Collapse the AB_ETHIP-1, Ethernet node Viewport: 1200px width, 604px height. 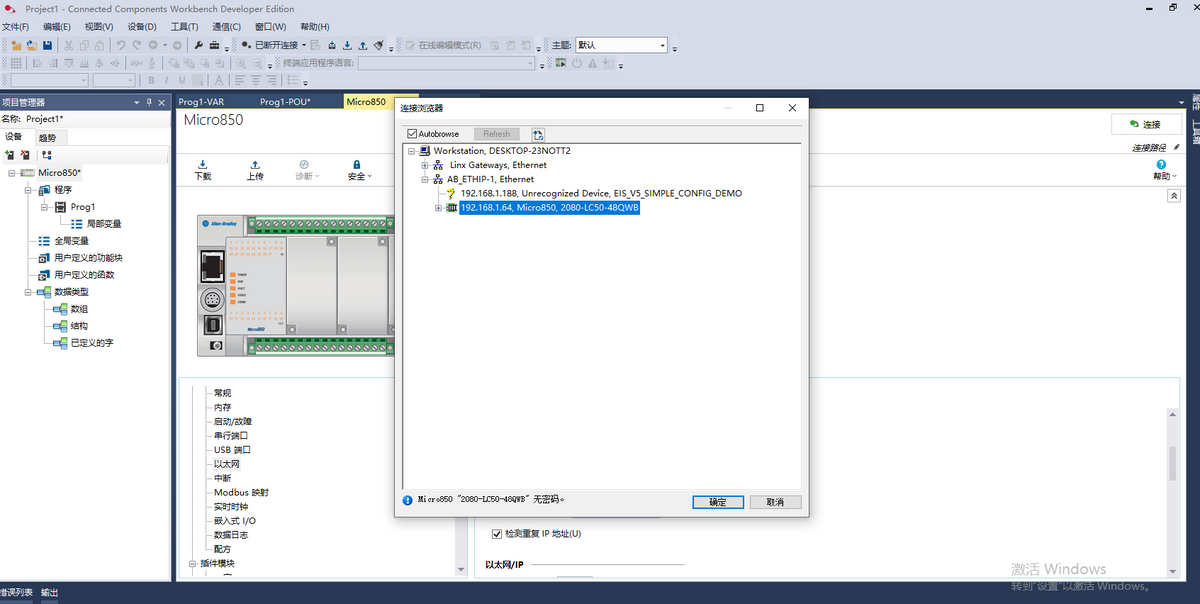[425, 179]
